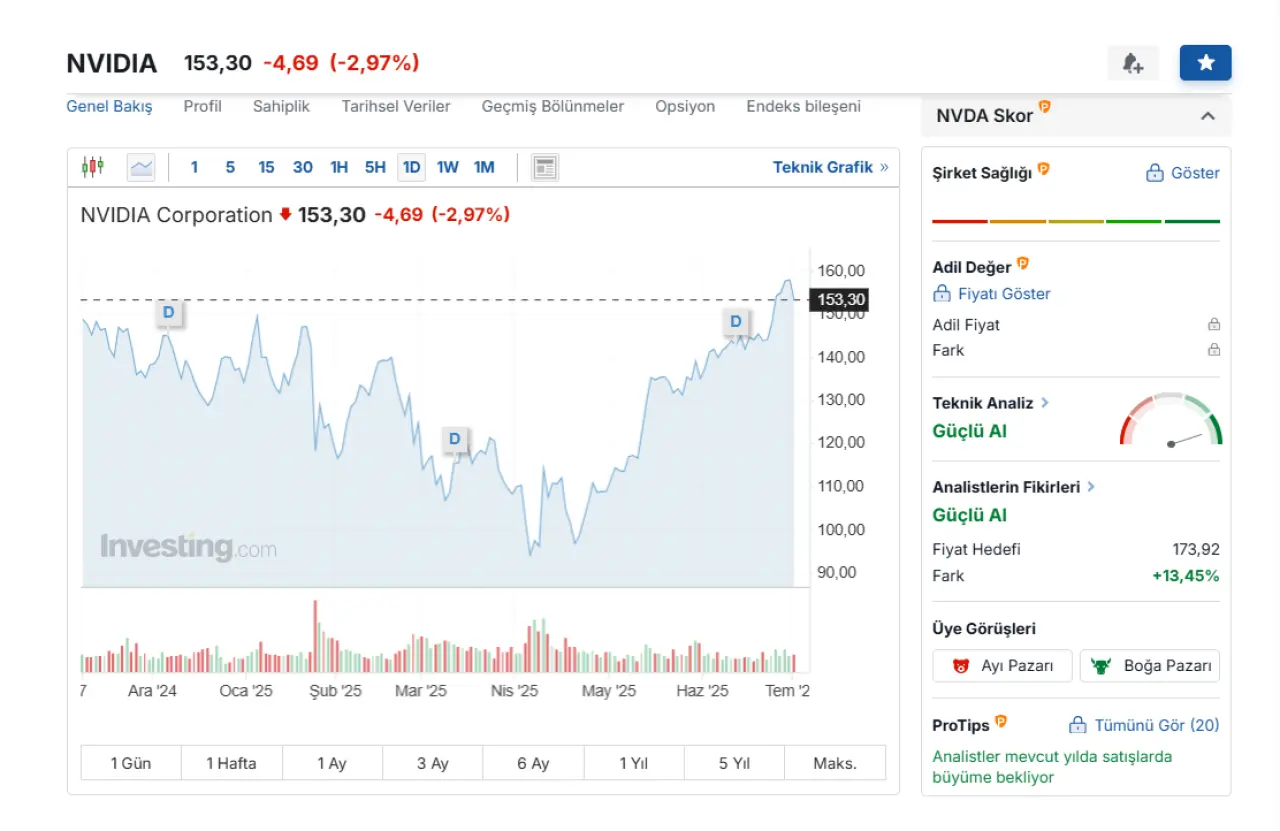The image size is (1280, 831).
Task: Expand Analistlerin Fikirleri section arrow
Action: click(x=1091, y=487)
